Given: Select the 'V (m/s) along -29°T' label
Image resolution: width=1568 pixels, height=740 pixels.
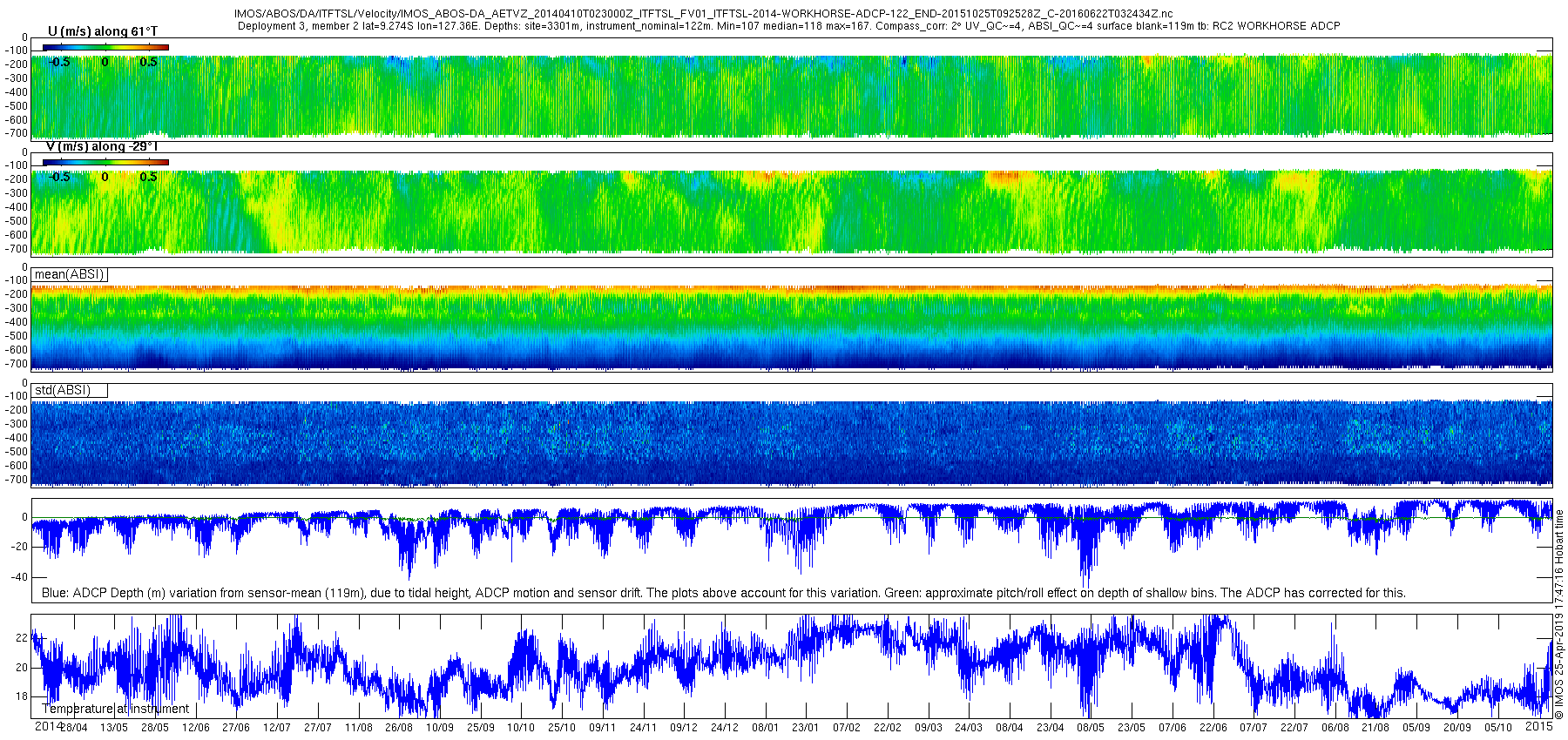Looking at the screenshot, I should click(102, 146).
